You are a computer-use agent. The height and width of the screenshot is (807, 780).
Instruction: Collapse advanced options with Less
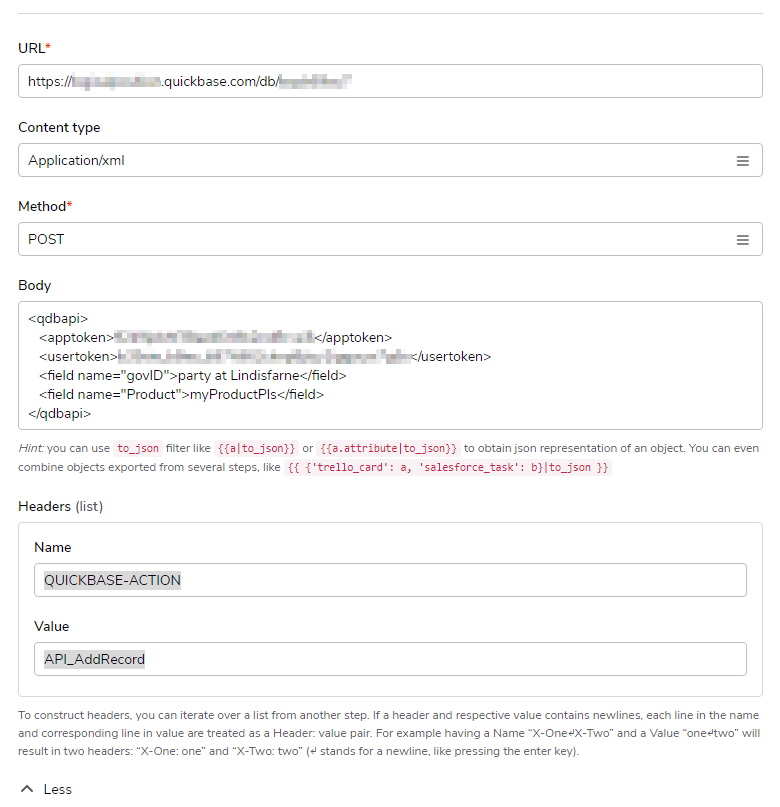(x=57, y=789)
